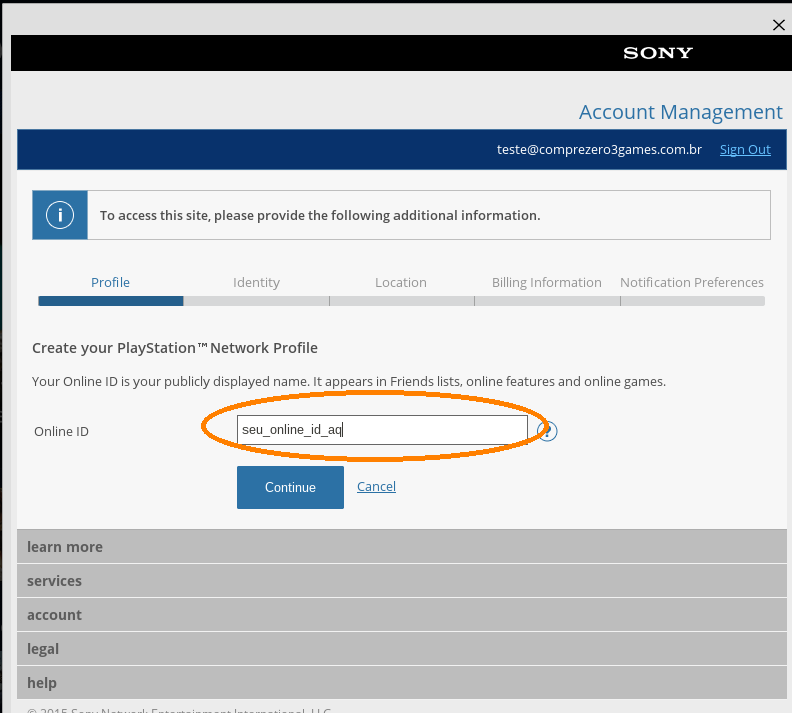This screenshot has height=713, width=792.
Task: Click the Continue button
Action: click(290, 487)
